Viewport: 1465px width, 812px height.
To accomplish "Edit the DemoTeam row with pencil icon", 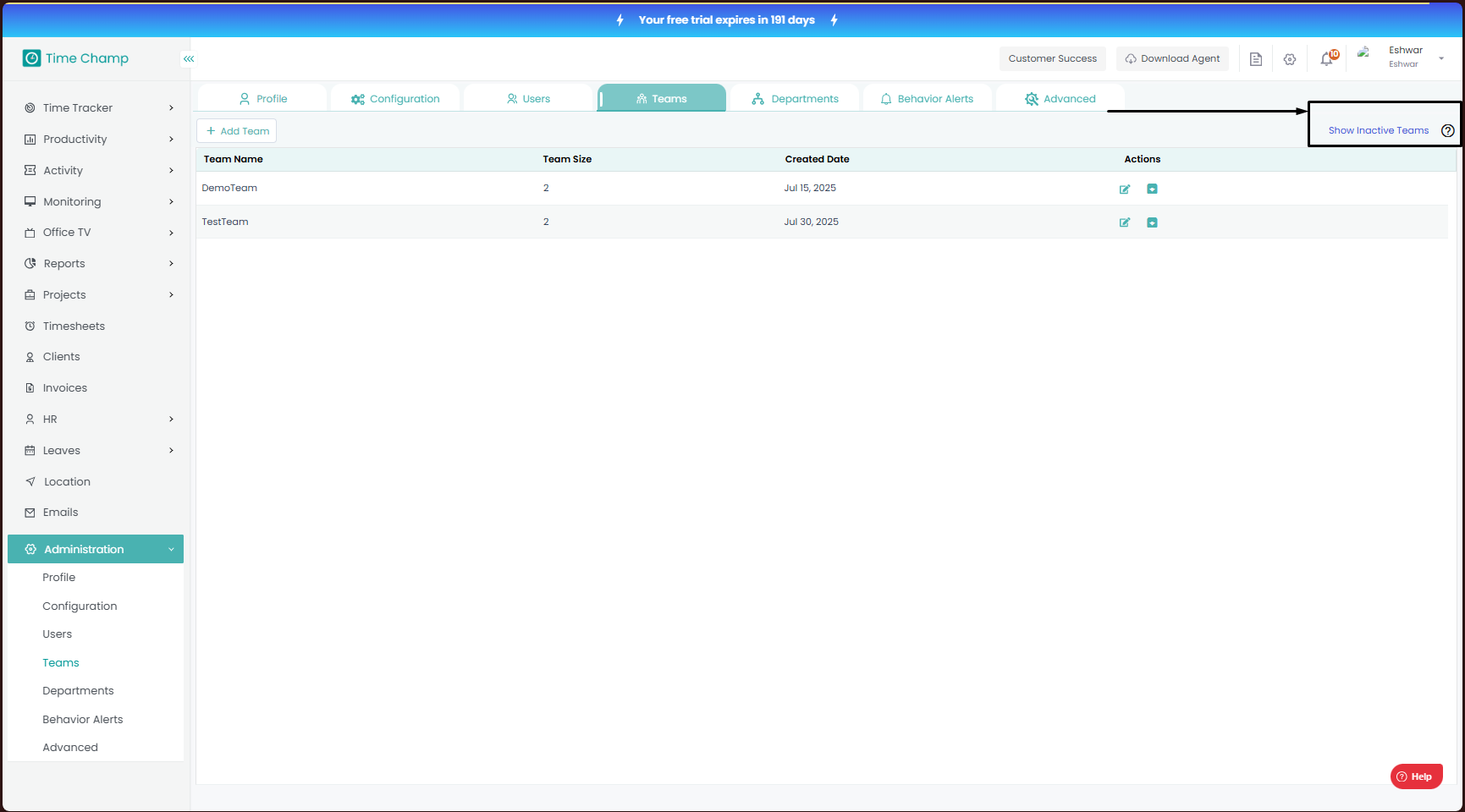I will tap(1125, 189).
